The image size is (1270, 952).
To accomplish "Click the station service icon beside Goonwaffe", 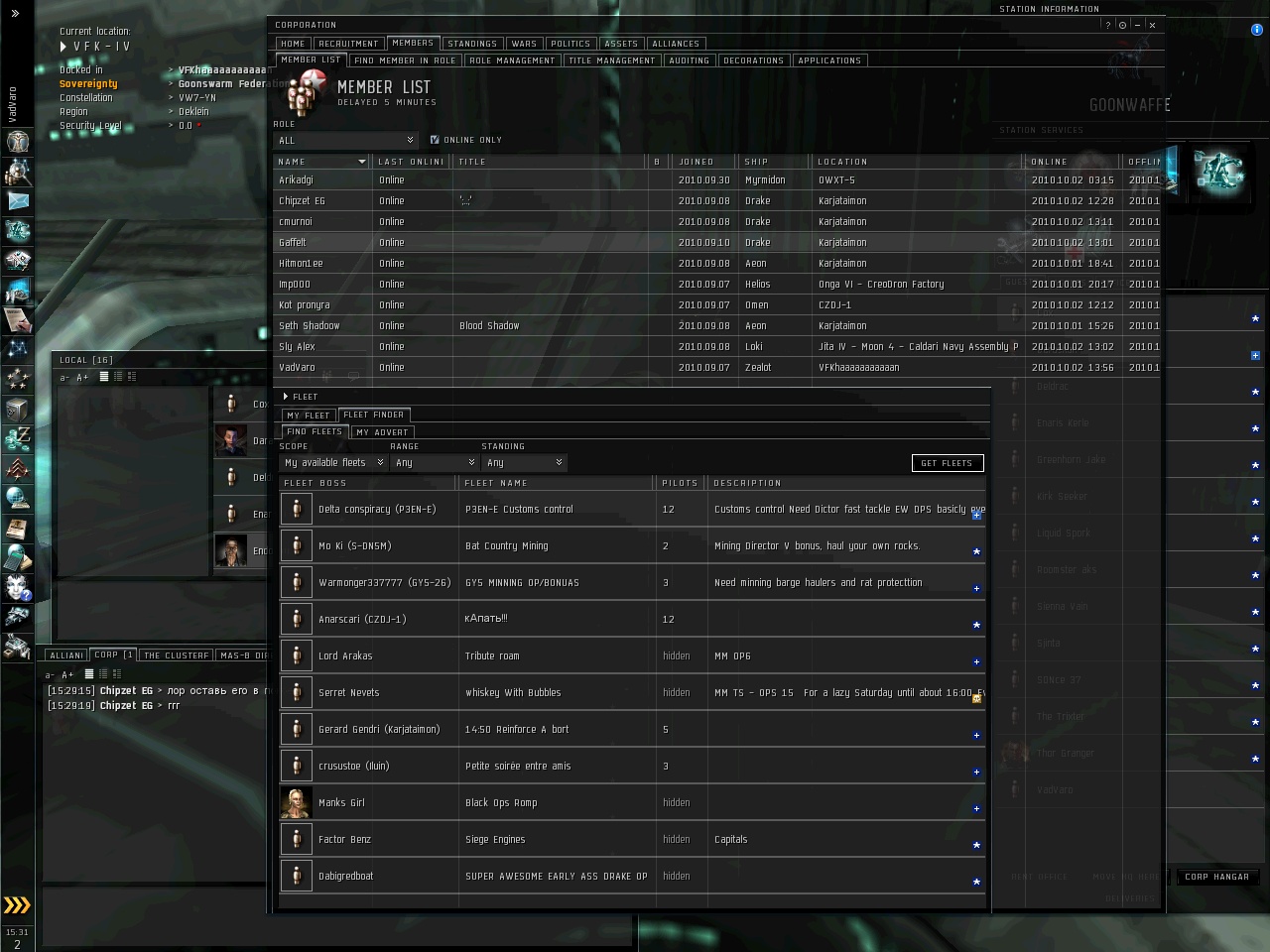I will (1218, 171).
